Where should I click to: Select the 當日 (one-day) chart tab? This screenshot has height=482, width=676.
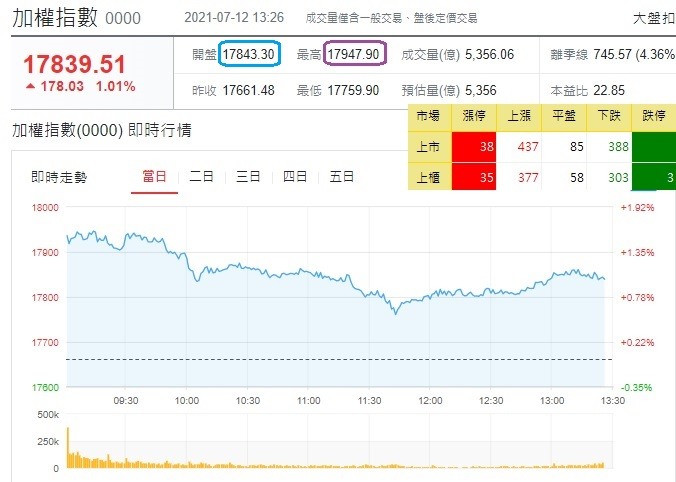(153, 177)
